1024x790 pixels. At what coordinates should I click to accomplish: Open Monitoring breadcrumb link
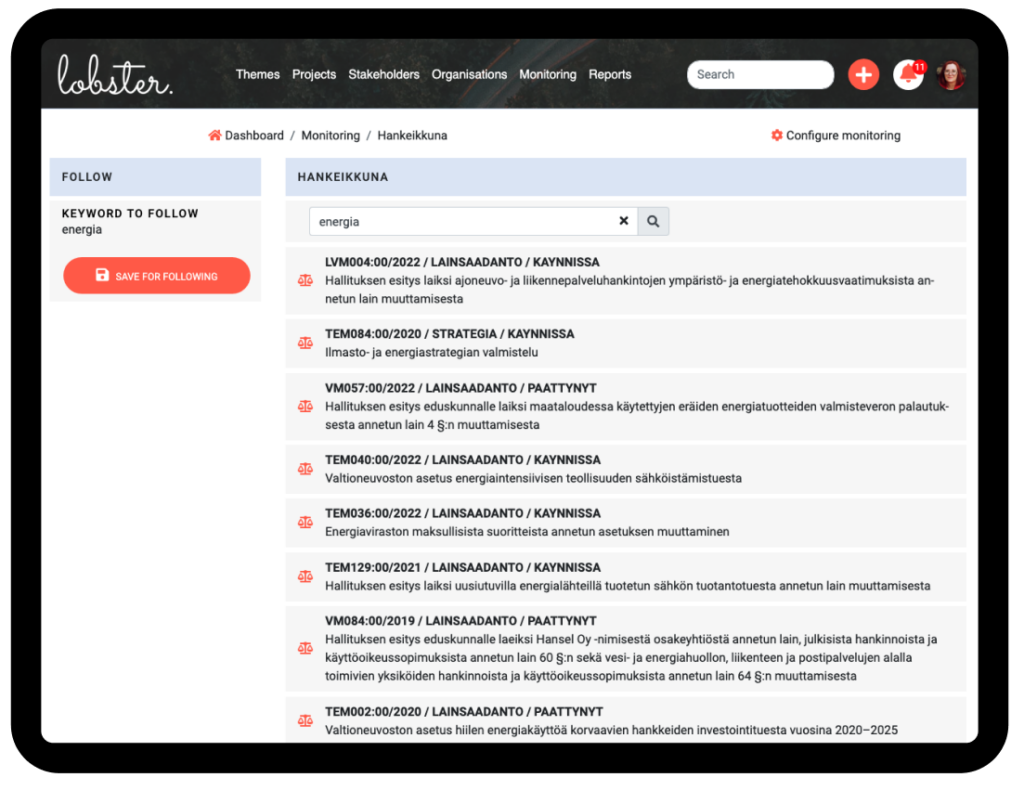[330, 135]
